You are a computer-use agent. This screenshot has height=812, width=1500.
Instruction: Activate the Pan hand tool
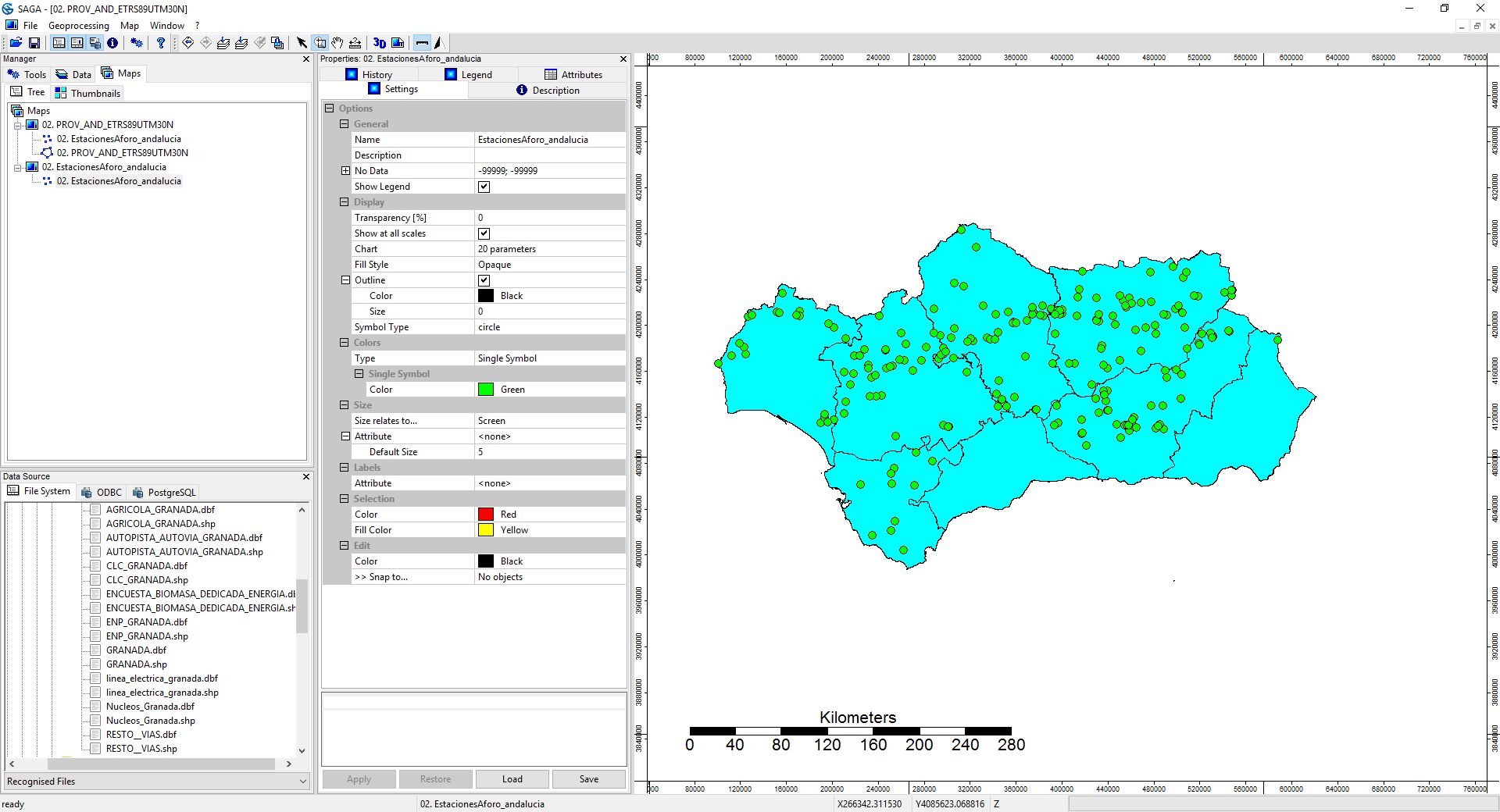click(337, 43)
